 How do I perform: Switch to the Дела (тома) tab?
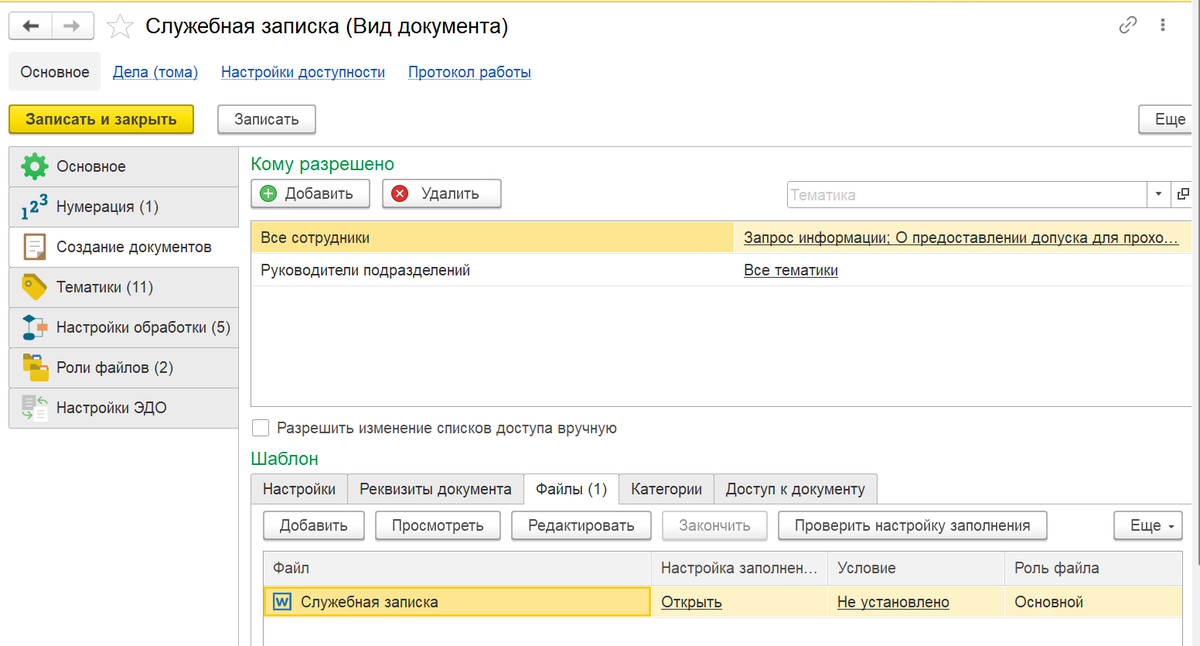[x=155, y=72]
